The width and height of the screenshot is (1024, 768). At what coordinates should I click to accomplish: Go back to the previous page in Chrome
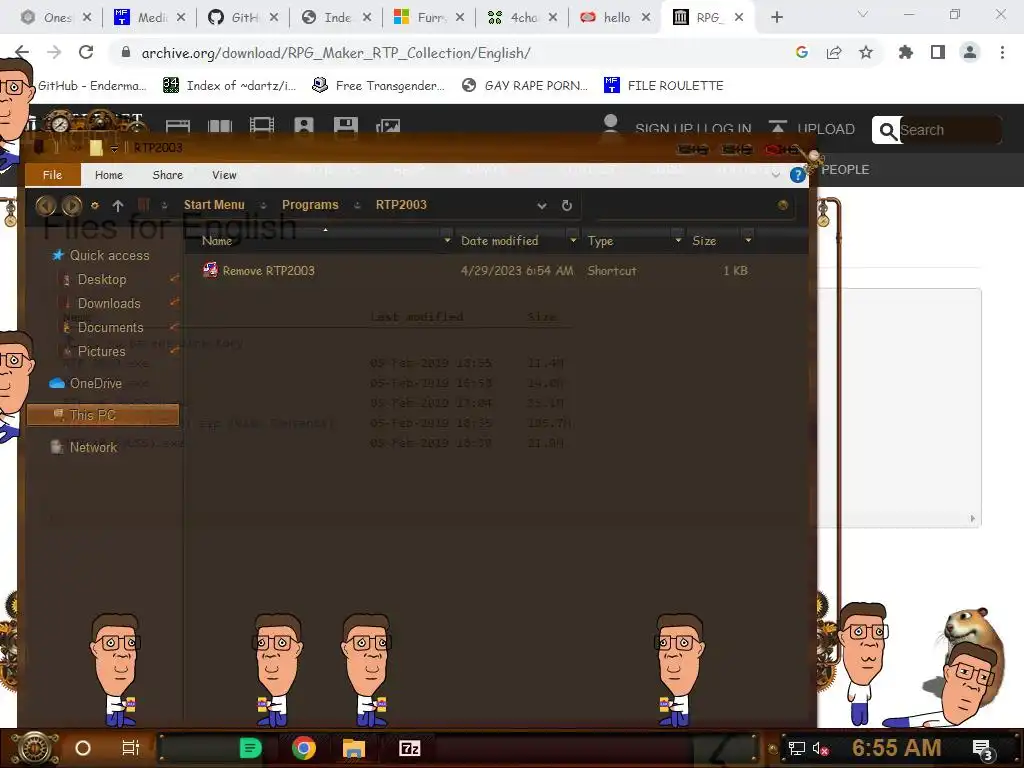tap(22, 52)
